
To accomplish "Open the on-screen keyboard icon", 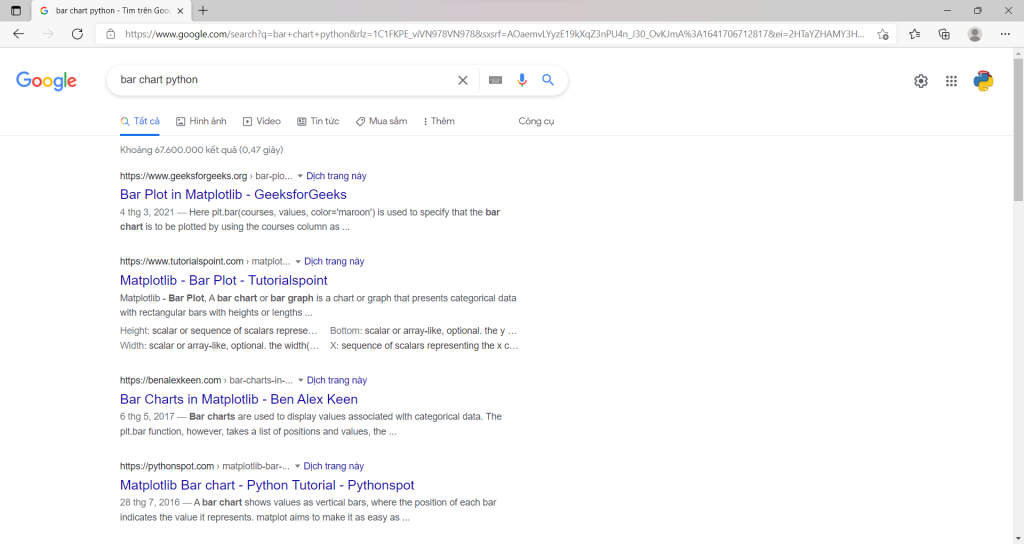I will [x=496, y=80].
